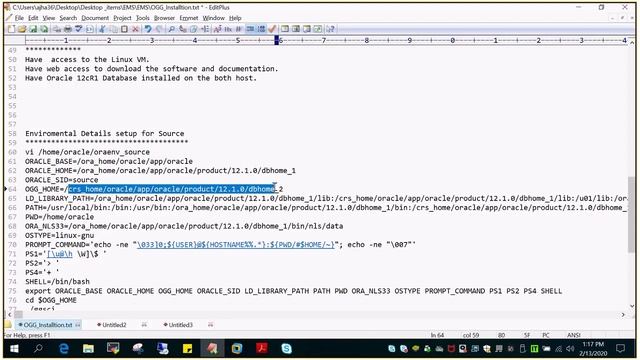Open Skype from the taskbar
This screenshot has width=640, height=360.
pyautogui.click(x=287, y=349)
